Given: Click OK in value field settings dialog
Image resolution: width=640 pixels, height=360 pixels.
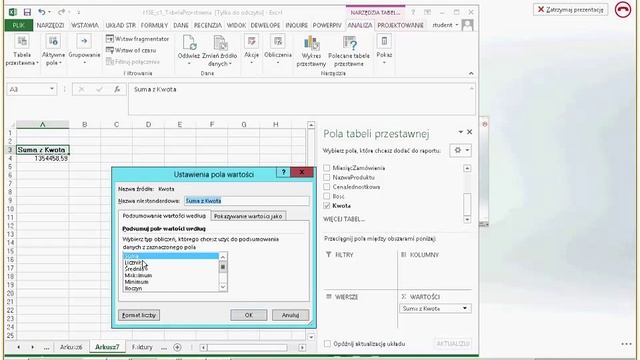Looking at the screenshot, I should [x=249, y=315].
